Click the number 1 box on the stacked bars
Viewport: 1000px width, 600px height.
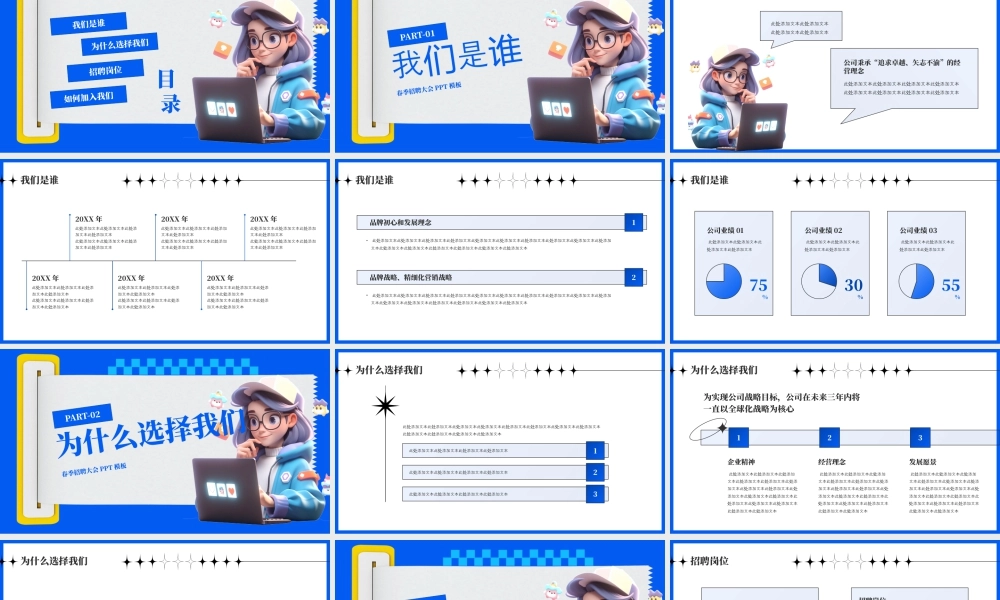[x=595, y=450]
